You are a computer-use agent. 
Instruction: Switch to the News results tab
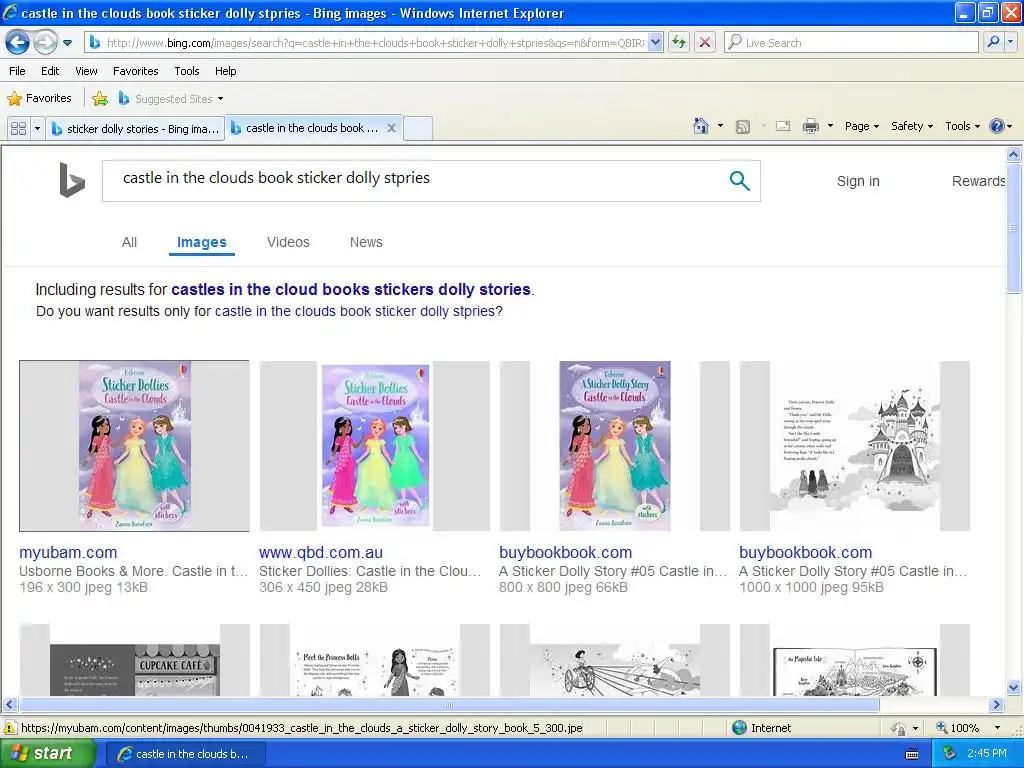[366, 242]
